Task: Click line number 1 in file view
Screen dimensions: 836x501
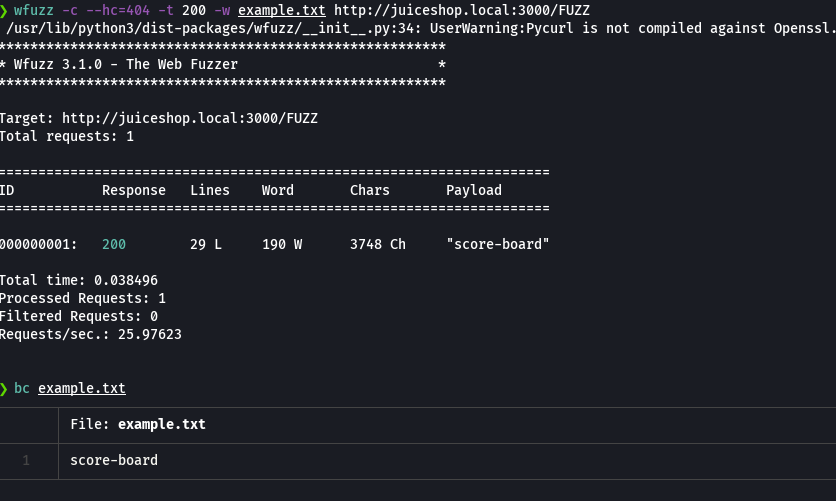Action: pos(26,460)
